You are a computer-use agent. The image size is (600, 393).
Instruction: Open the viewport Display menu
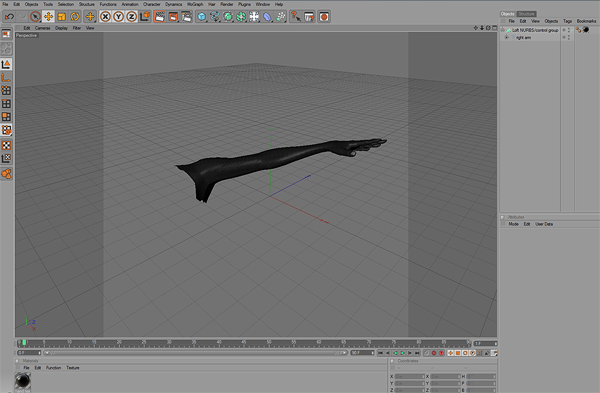pos(61,28)
